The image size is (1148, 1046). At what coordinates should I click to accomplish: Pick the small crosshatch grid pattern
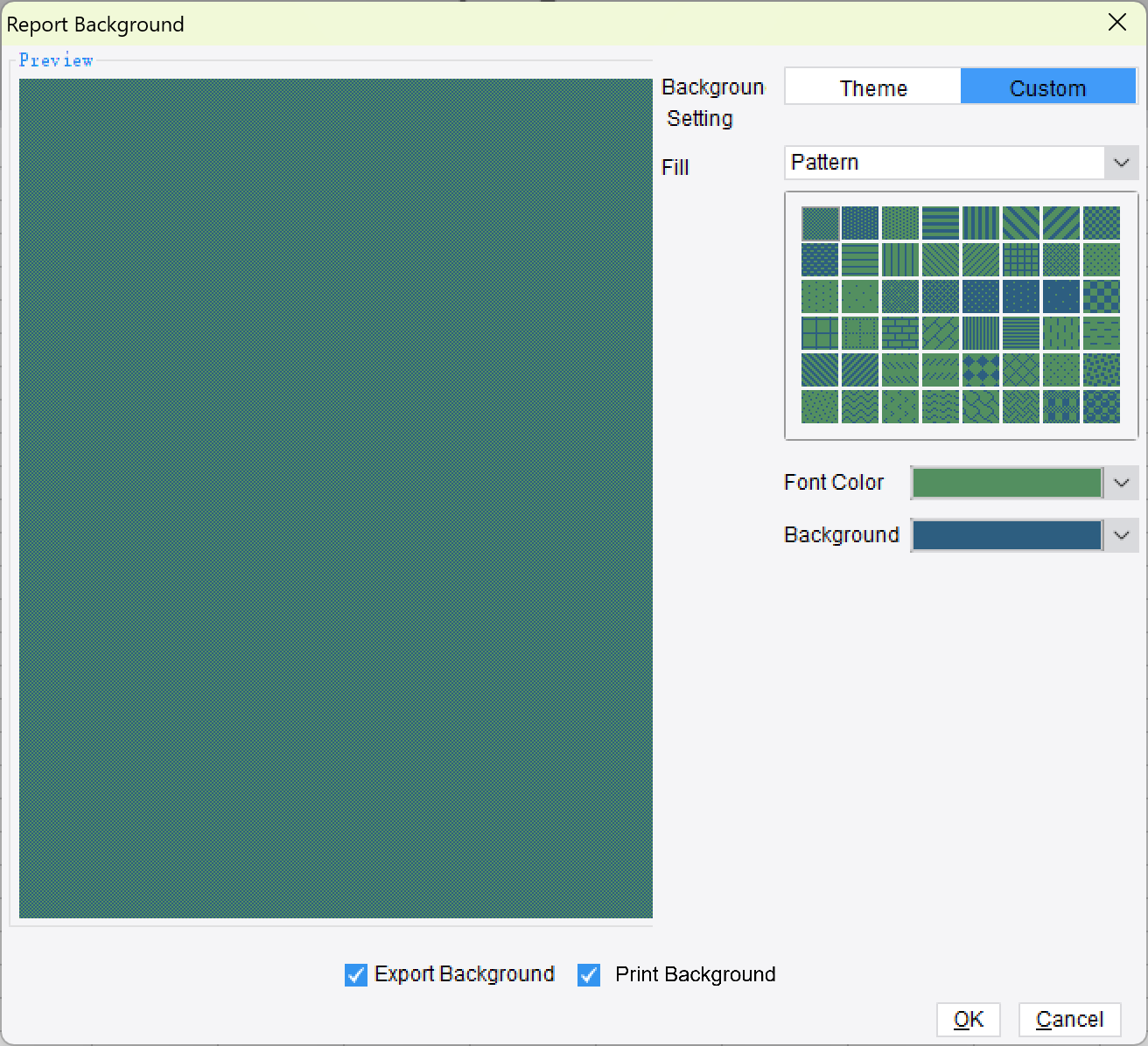tap(1021, 260)
